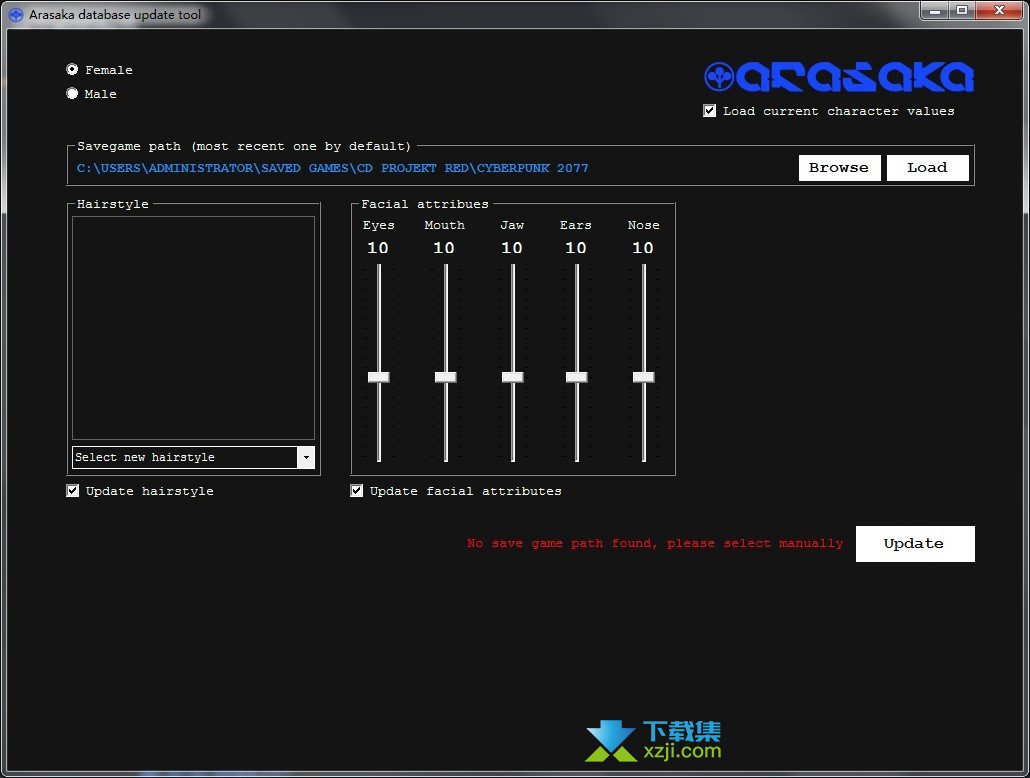
Task: Click the Browse button
Action: click(x=839, y=168)
